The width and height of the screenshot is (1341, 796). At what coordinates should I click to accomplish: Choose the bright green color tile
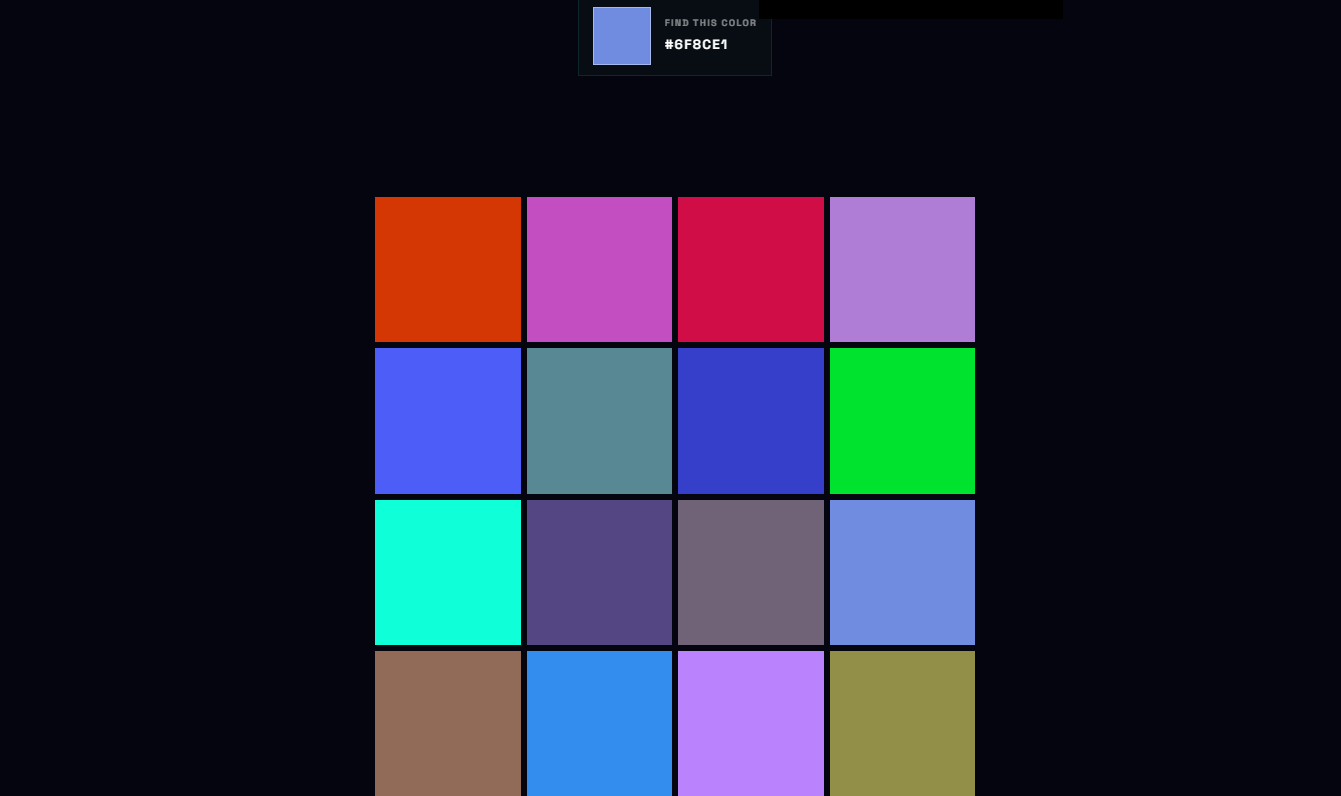click(902, 421)
